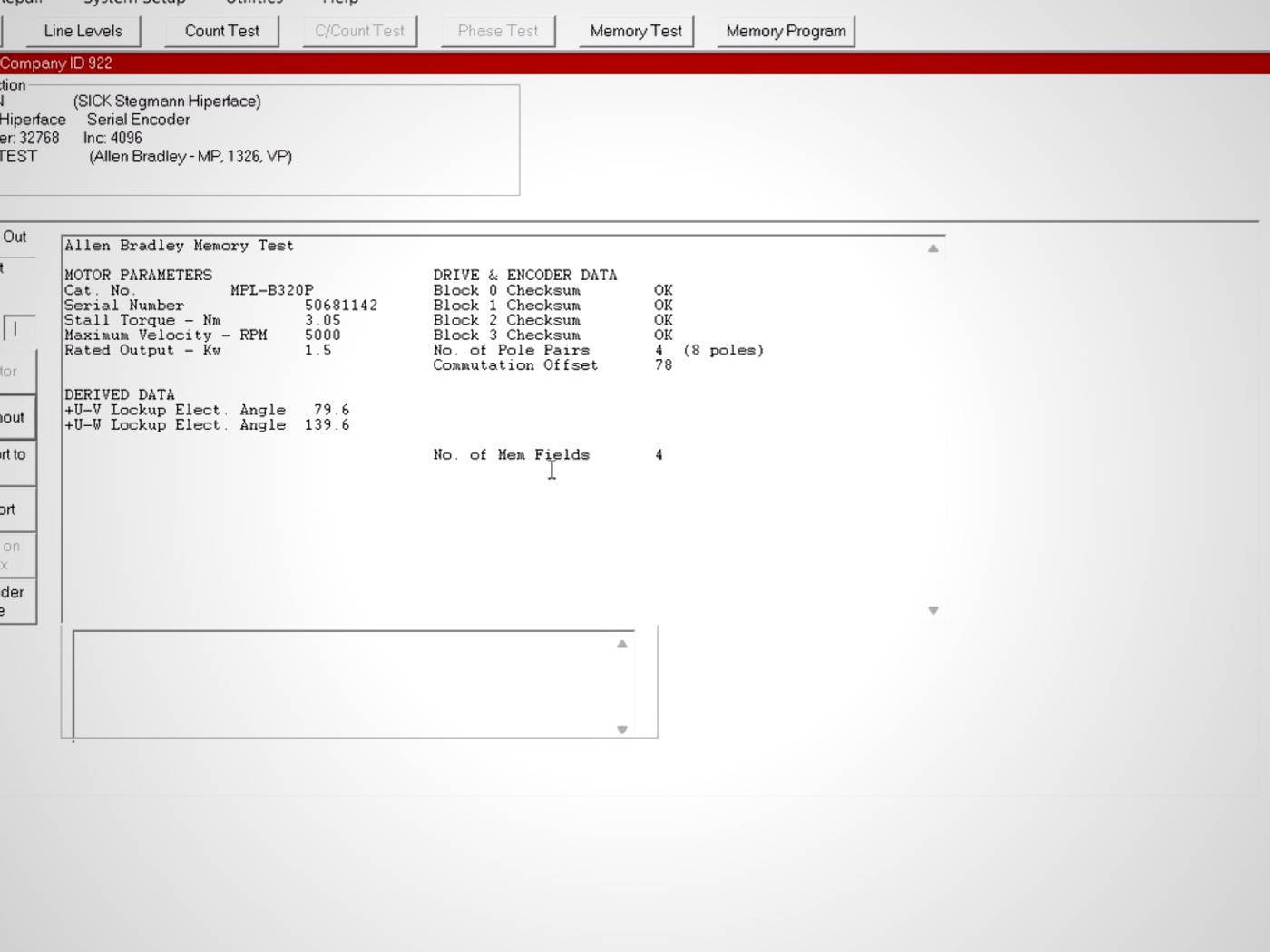Click "(Allen Bradley - MP, 1326, VP)" text
Screen dimensions: 1270x952
pyautogui.click(x=190, y=156)
